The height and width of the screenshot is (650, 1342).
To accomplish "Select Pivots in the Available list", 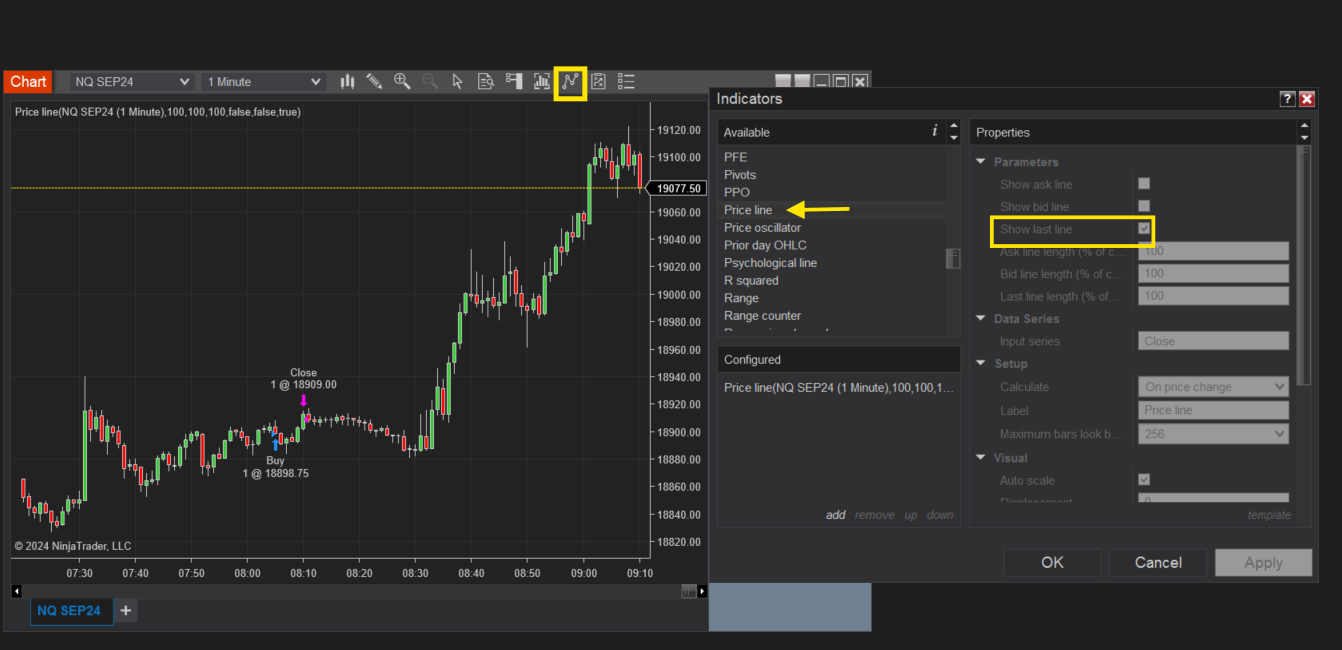I will [x=740, y=175].
